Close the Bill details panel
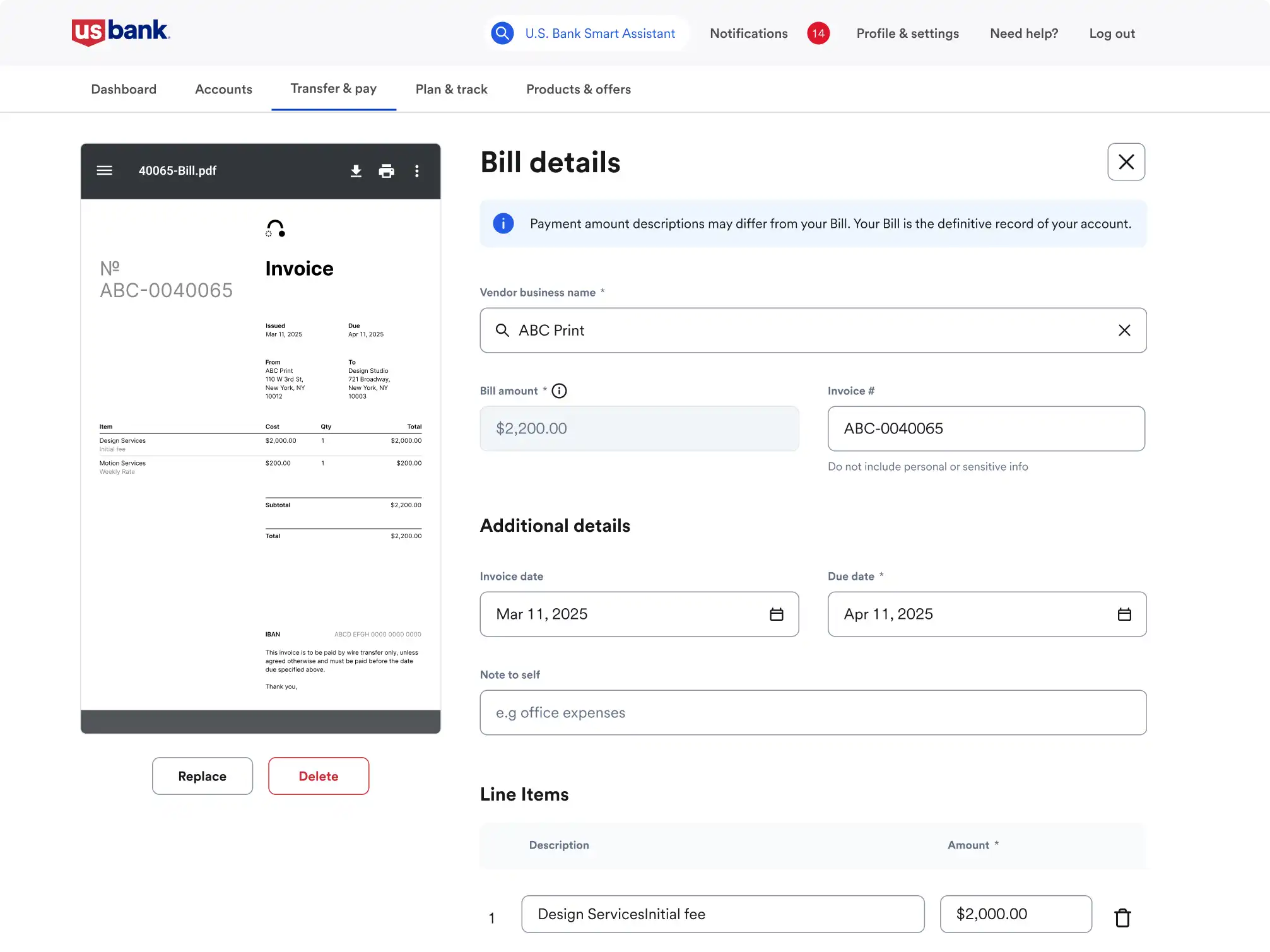Screen dimensions: 1270x952 1126,162
